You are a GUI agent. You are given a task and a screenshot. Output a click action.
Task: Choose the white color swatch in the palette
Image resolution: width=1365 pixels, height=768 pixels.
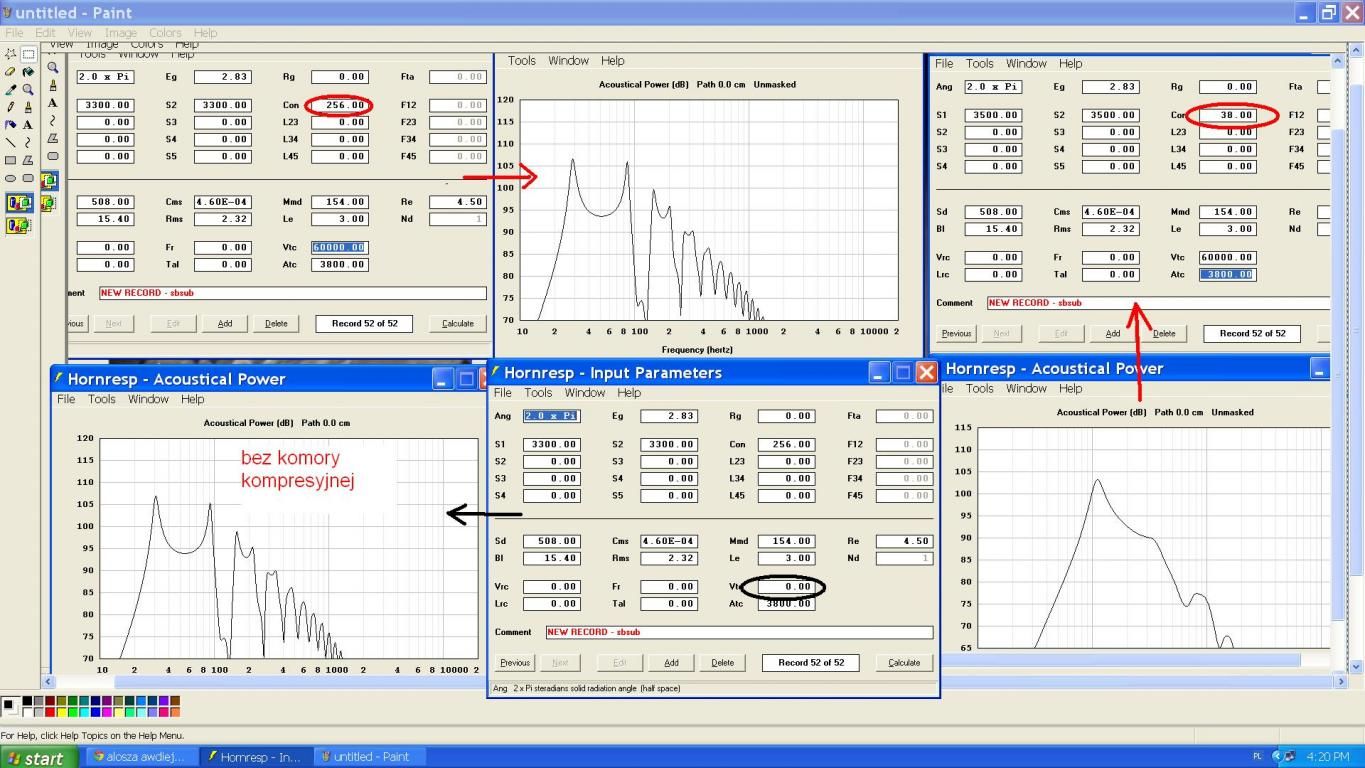[x=27, y=712]
